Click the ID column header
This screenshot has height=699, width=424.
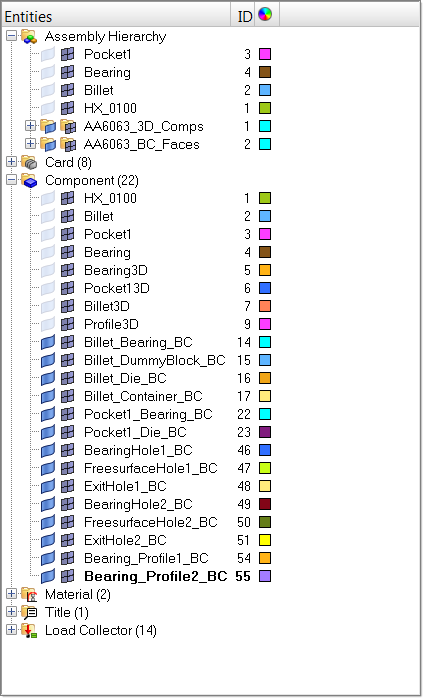pyautogui.click(x=243, y=16)
